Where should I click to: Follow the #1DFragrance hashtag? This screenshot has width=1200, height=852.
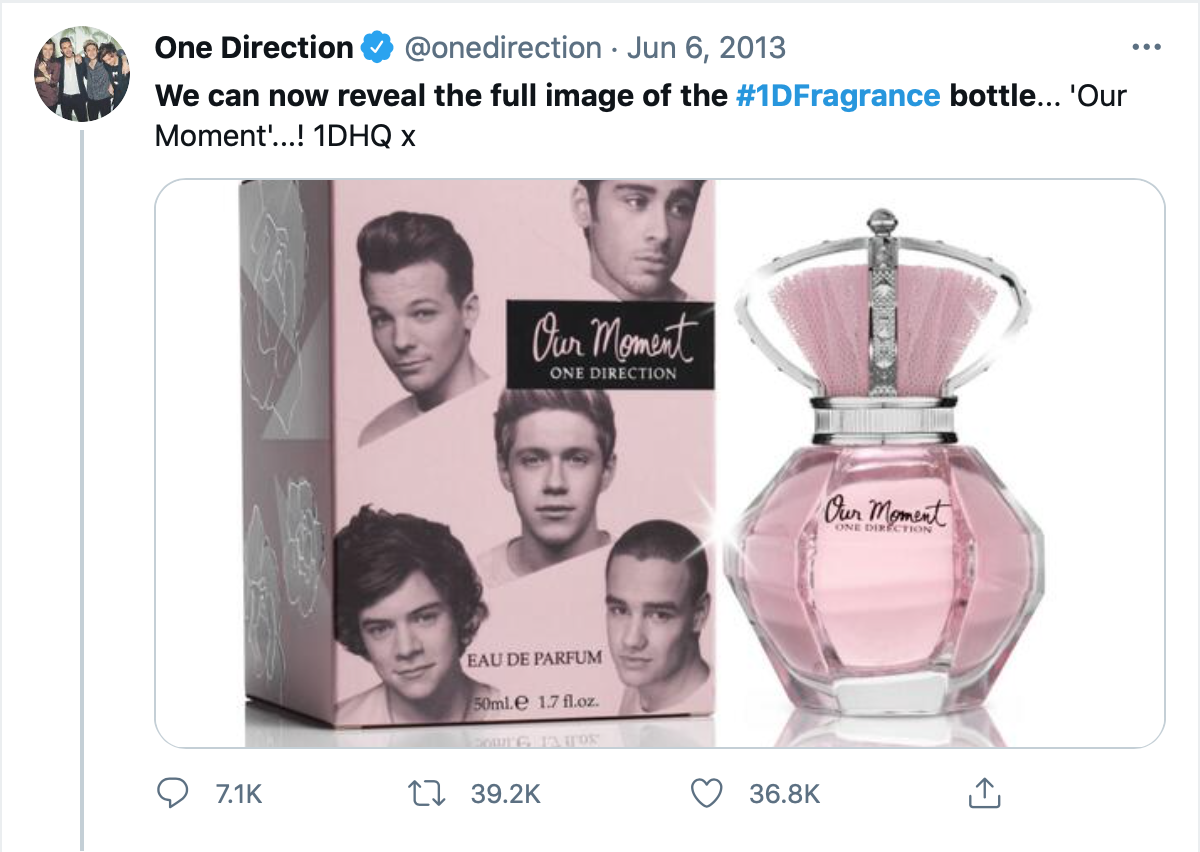(x=837, y=96)
